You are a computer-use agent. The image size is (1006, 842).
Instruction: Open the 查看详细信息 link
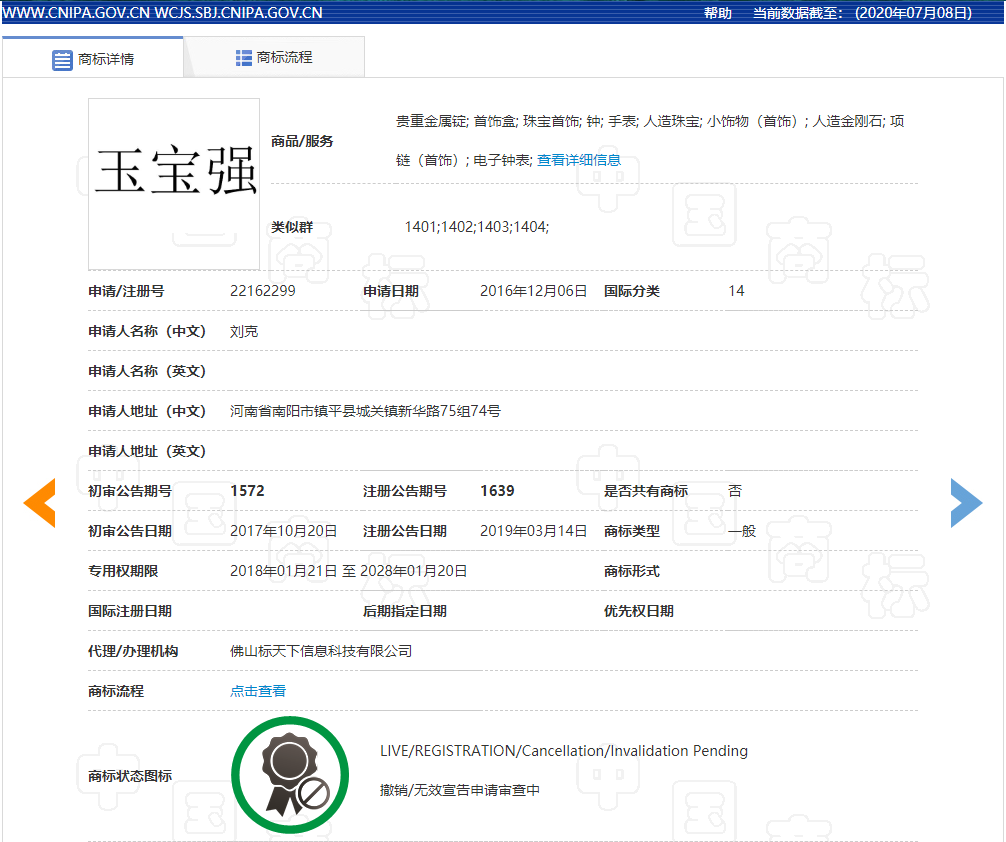579,160
